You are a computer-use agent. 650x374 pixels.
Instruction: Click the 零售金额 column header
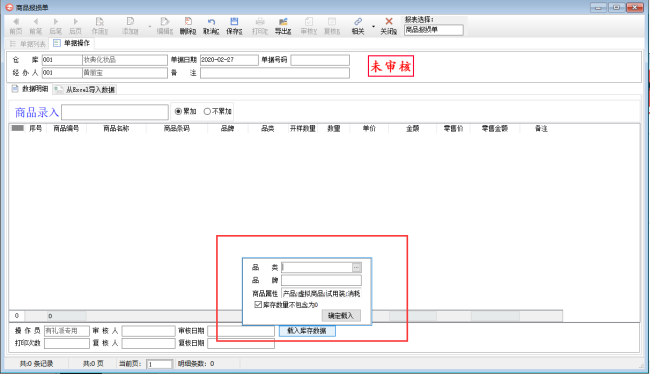tap(495, 129)
